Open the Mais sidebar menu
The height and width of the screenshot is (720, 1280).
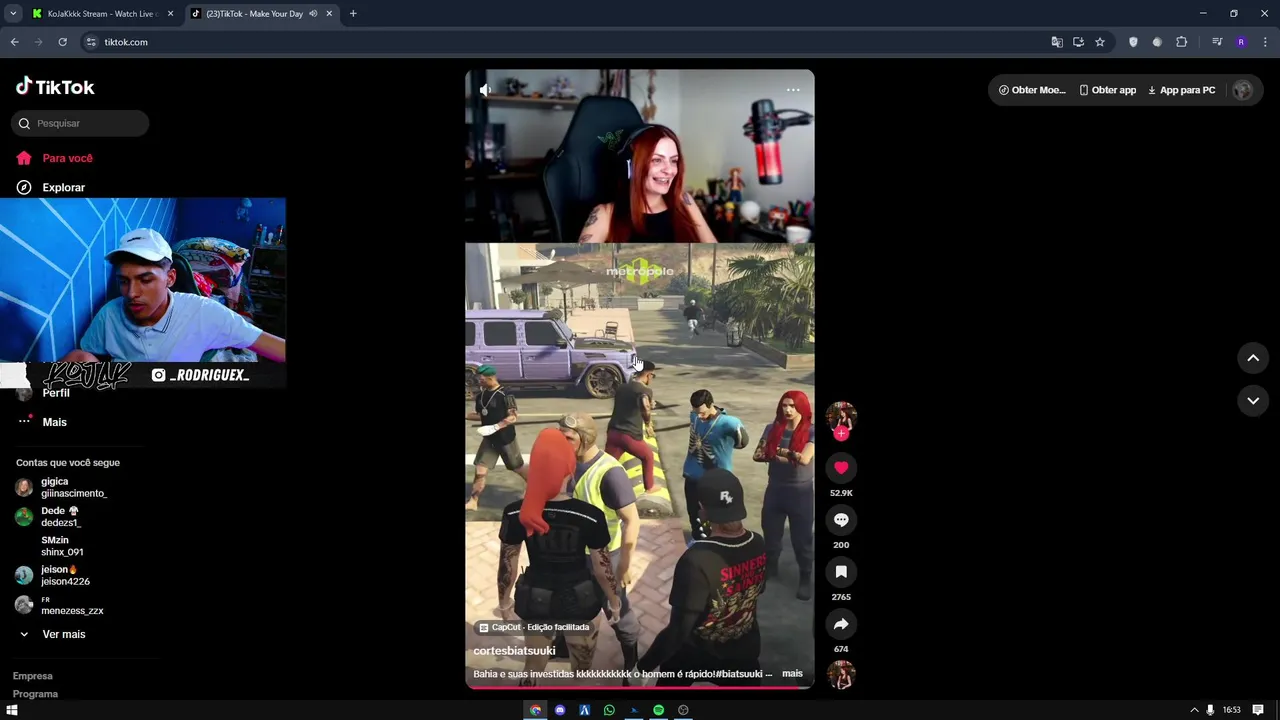pyautogui.click(x=42, y=422)
